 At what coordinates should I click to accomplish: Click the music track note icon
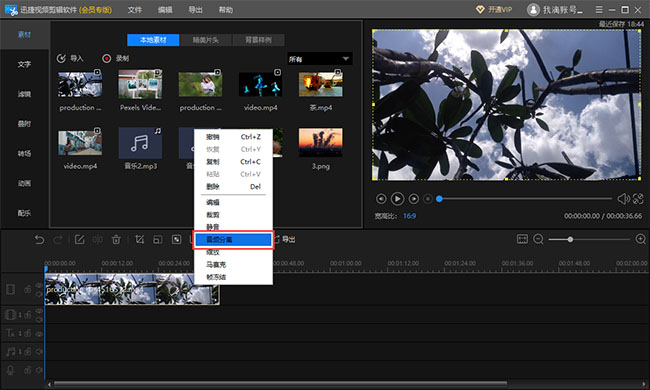click(x=10, y=351)
